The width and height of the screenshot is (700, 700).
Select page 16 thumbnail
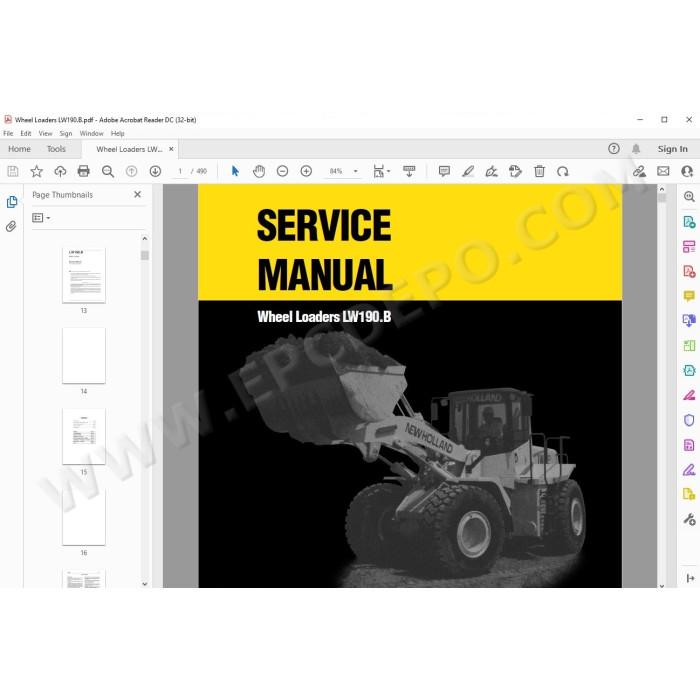coord(84,517)
